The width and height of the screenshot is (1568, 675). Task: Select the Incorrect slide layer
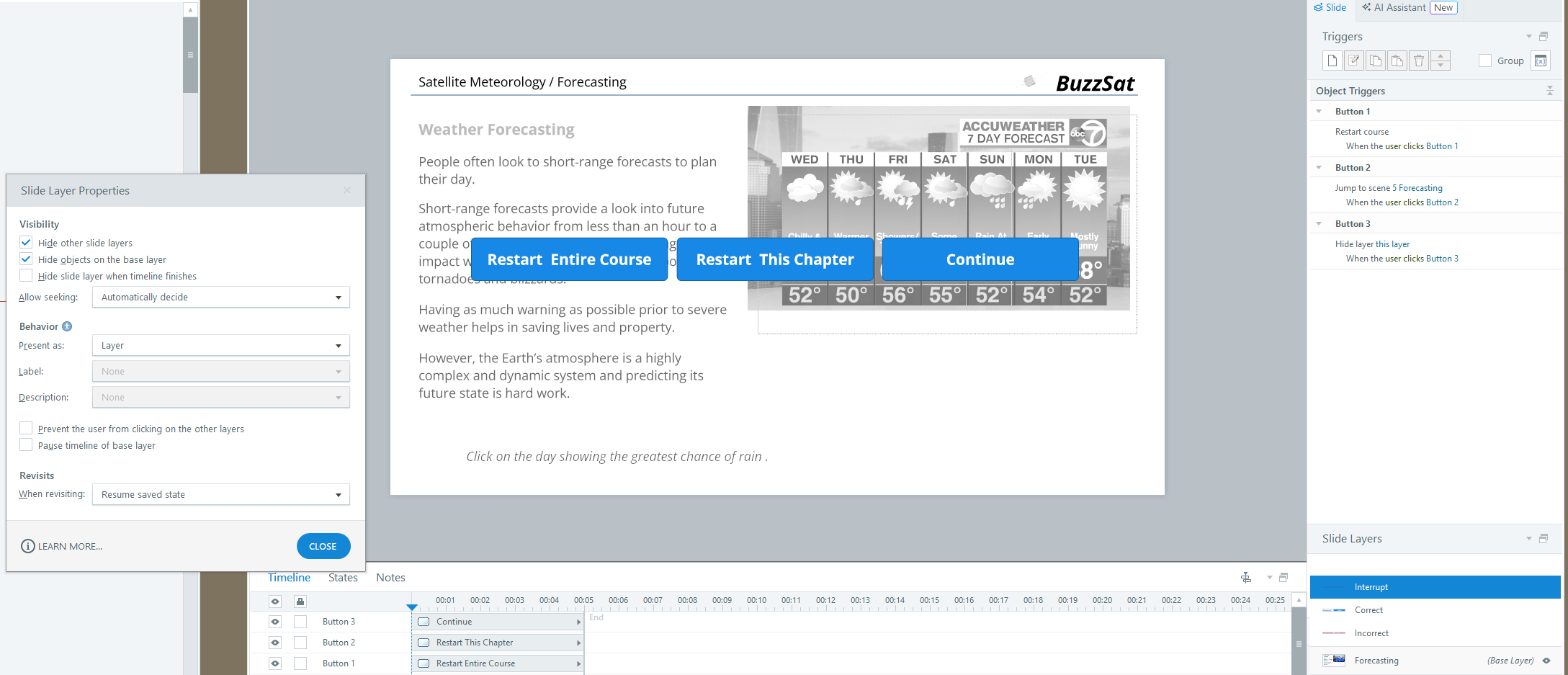(x=1435, y=633)
